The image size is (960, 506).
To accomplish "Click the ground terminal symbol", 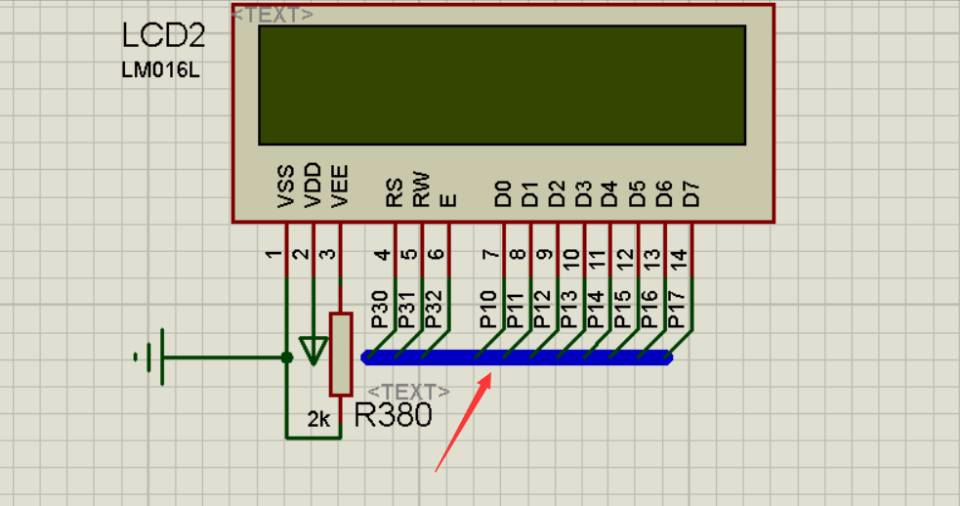I will pos(149,357).
